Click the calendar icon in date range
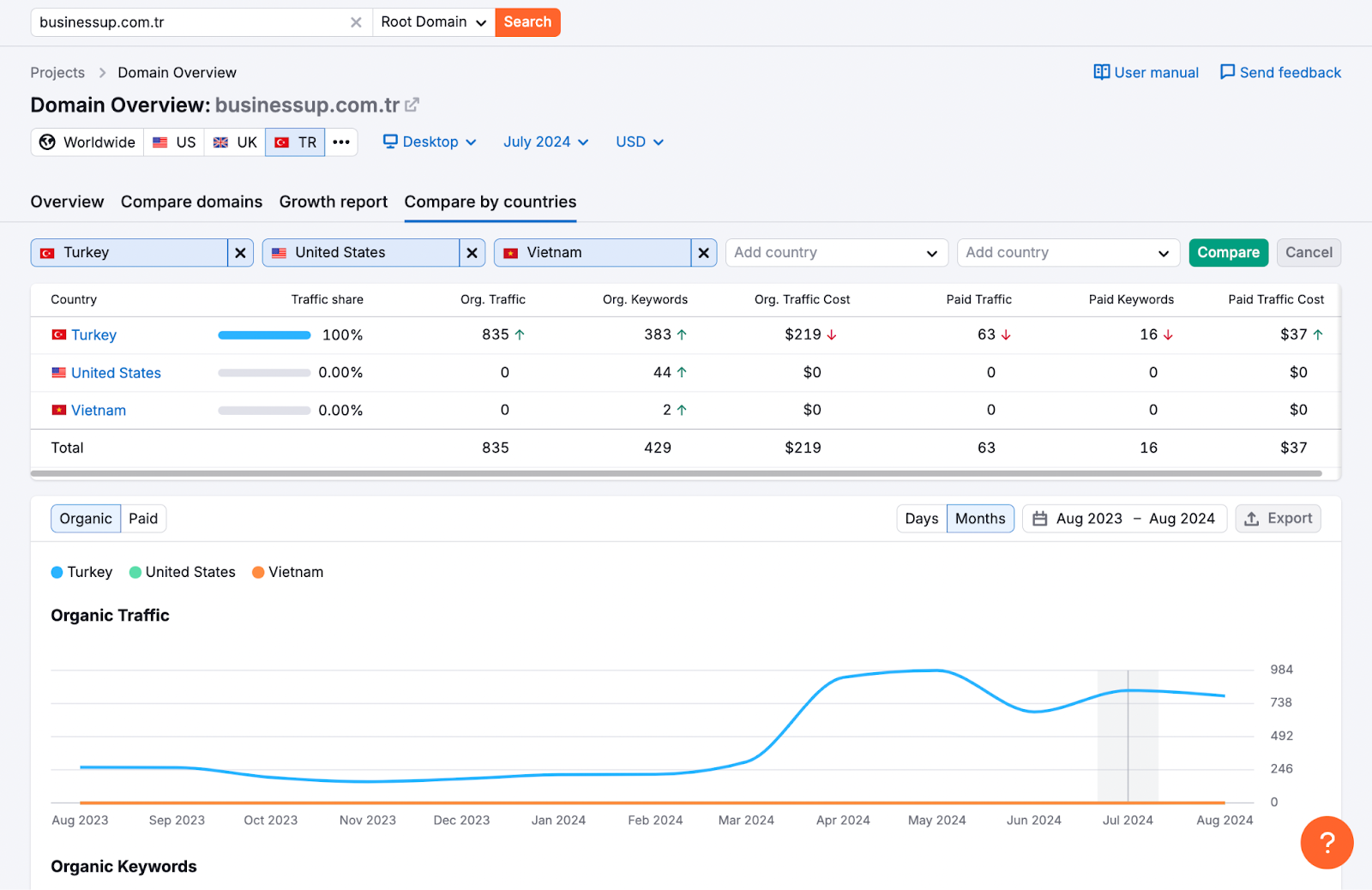 pyautogui.click(x=1040, y=519)
